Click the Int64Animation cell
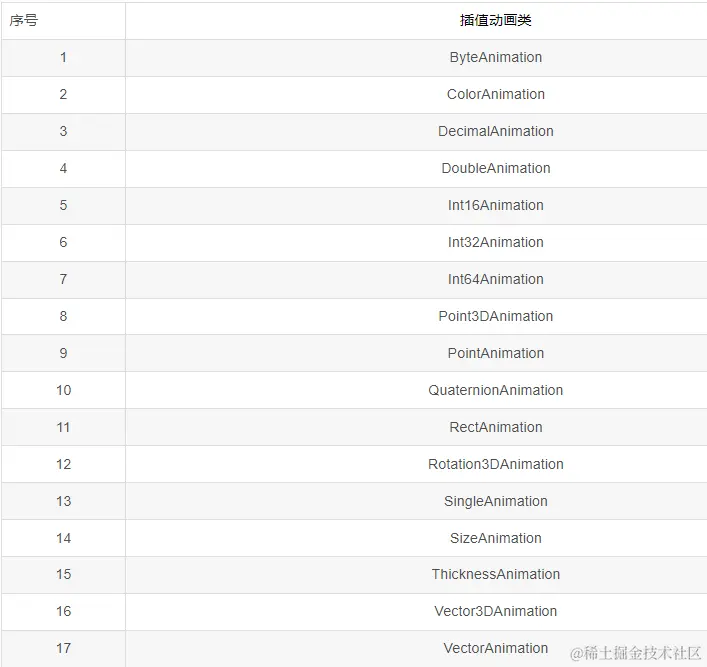This screenshot has height=667, width=707. coord(496,279)
